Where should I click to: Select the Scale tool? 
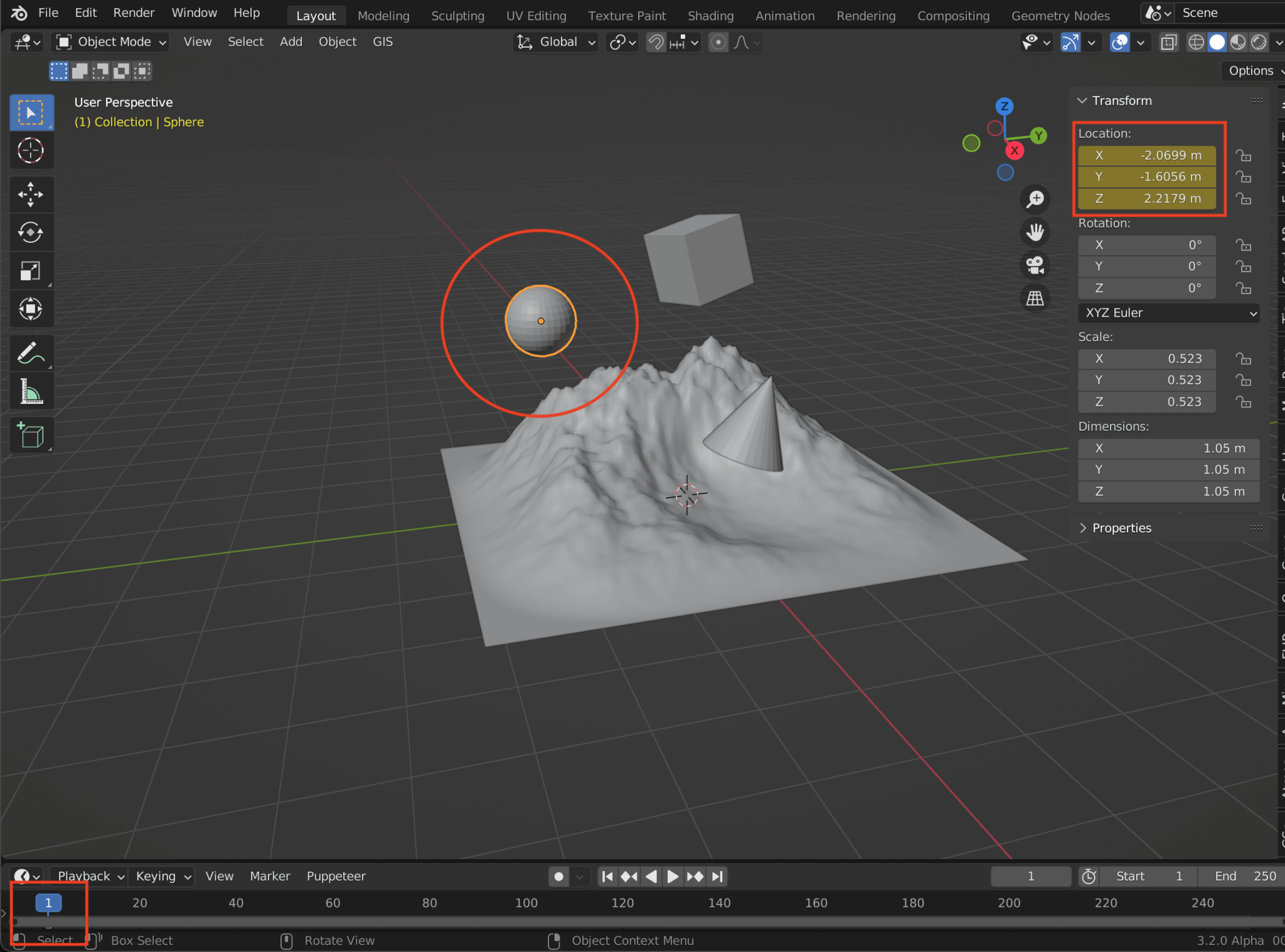coord(31,270)
